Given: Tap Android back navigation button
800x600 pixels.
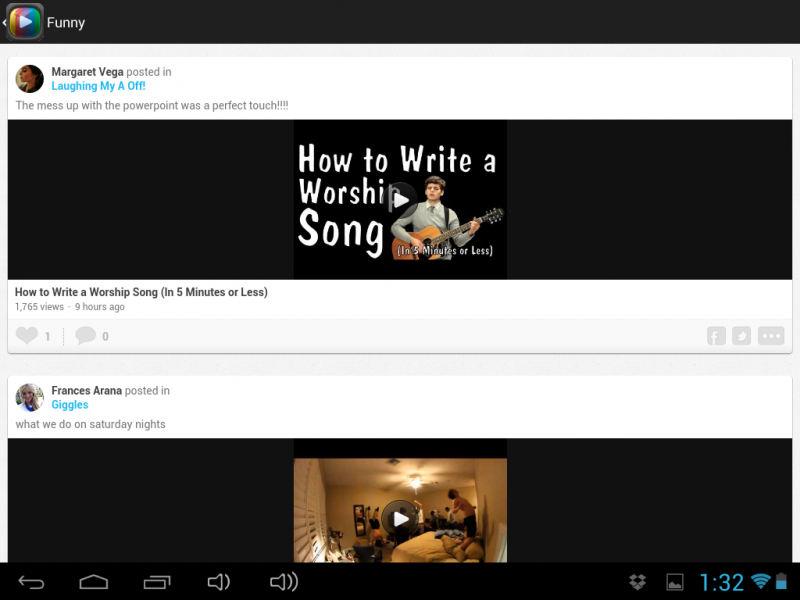Looking at the screenshot, I should [x=31, y=582].
